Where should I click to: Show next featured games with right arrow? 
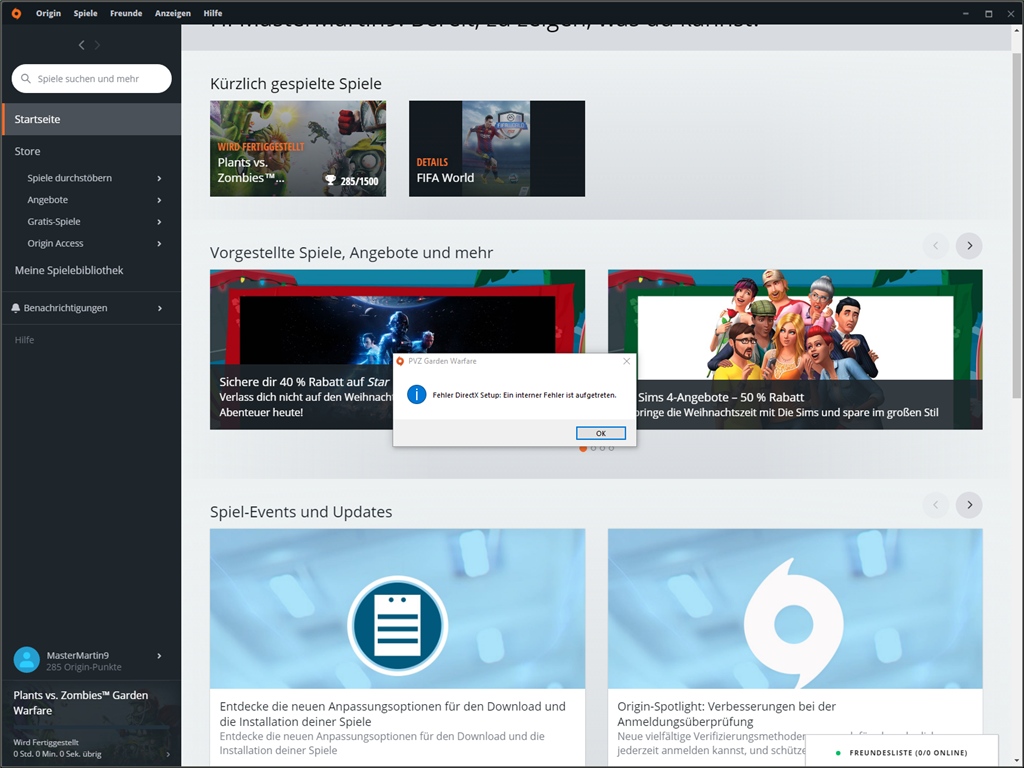[x=969, y=246]
